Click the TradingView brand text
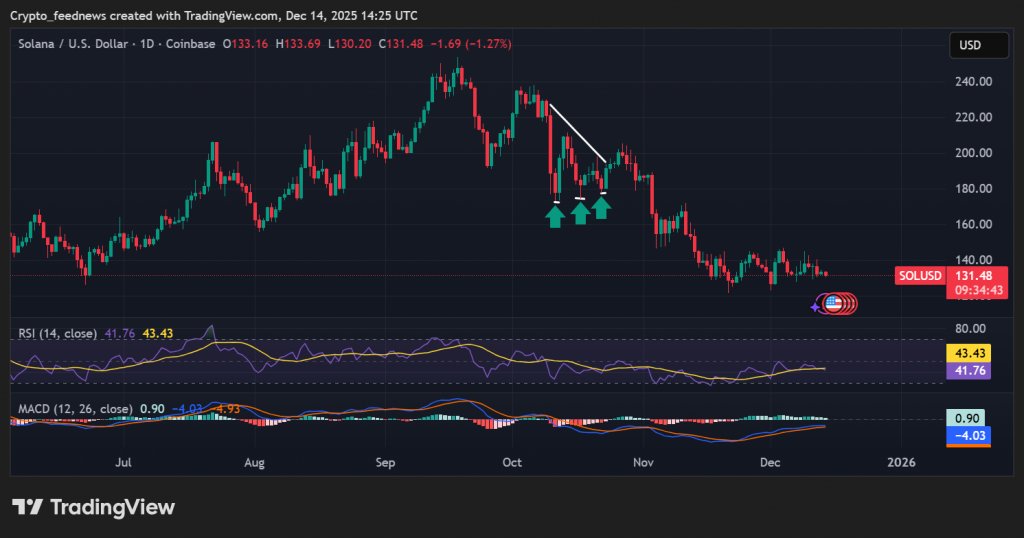The image size is (1024, 538). [112, 508]
